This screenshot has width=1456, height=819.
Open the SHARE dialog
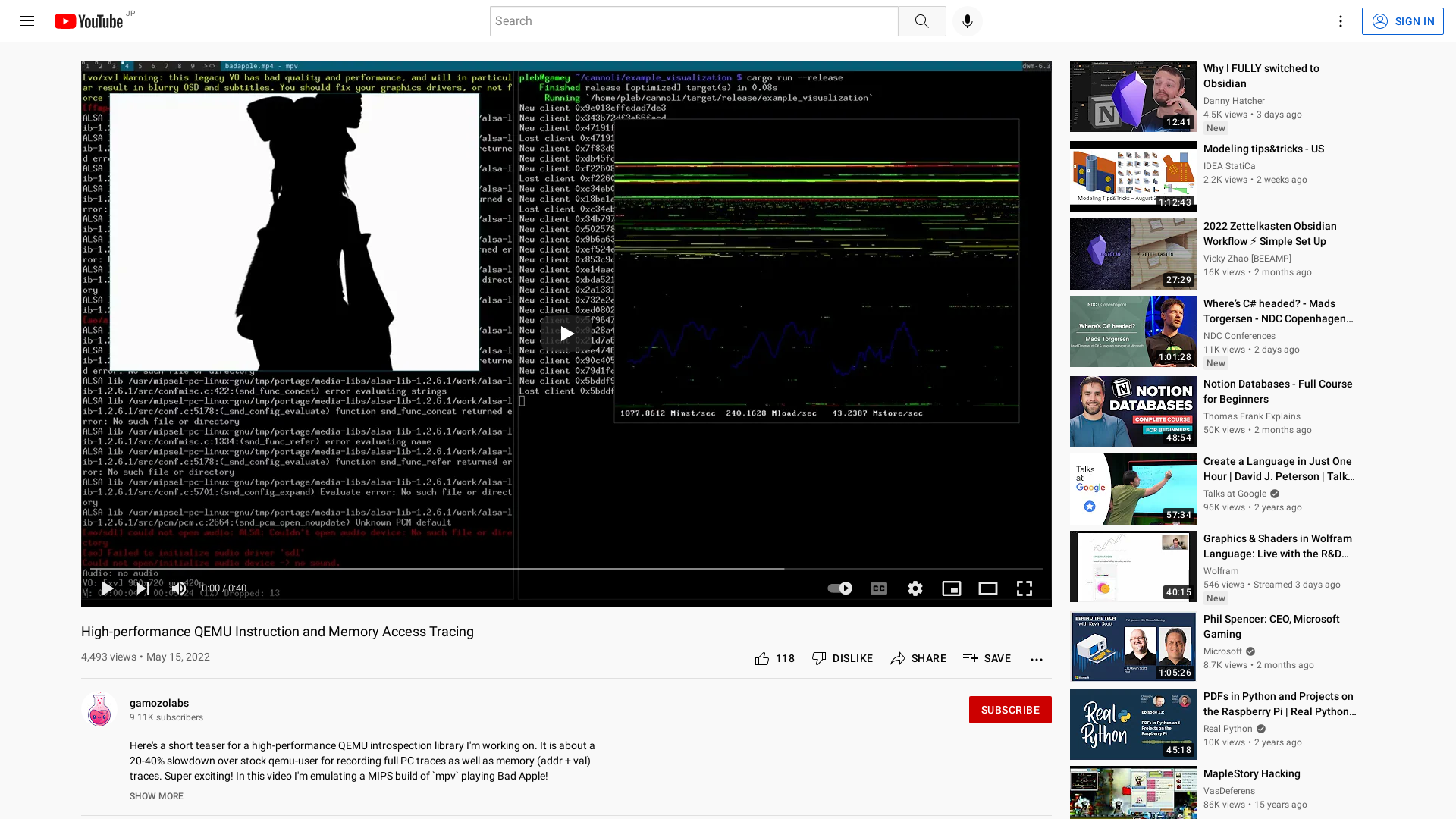pos(918,659)
